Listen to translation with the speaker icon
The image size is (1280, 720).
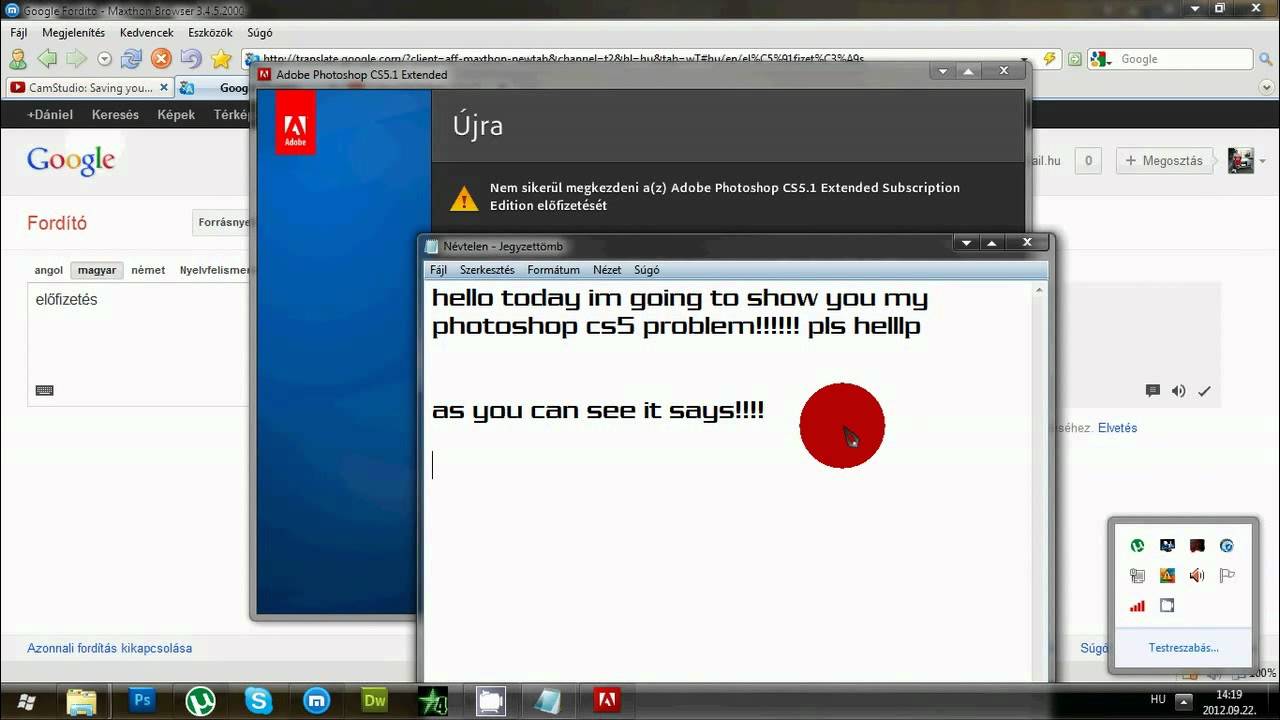tap(1179, 391)
